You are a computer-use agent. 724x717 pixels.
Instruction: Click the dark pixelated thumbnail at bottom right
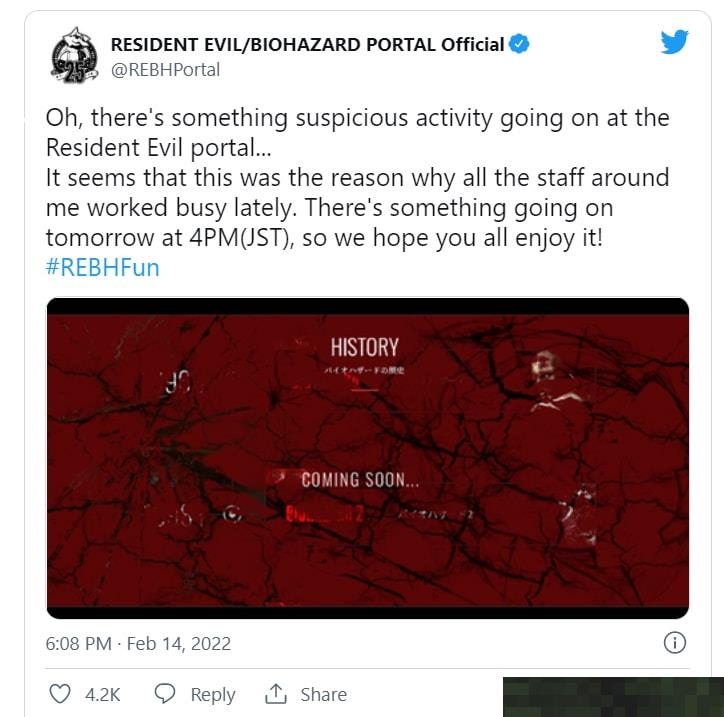point(613,697)
